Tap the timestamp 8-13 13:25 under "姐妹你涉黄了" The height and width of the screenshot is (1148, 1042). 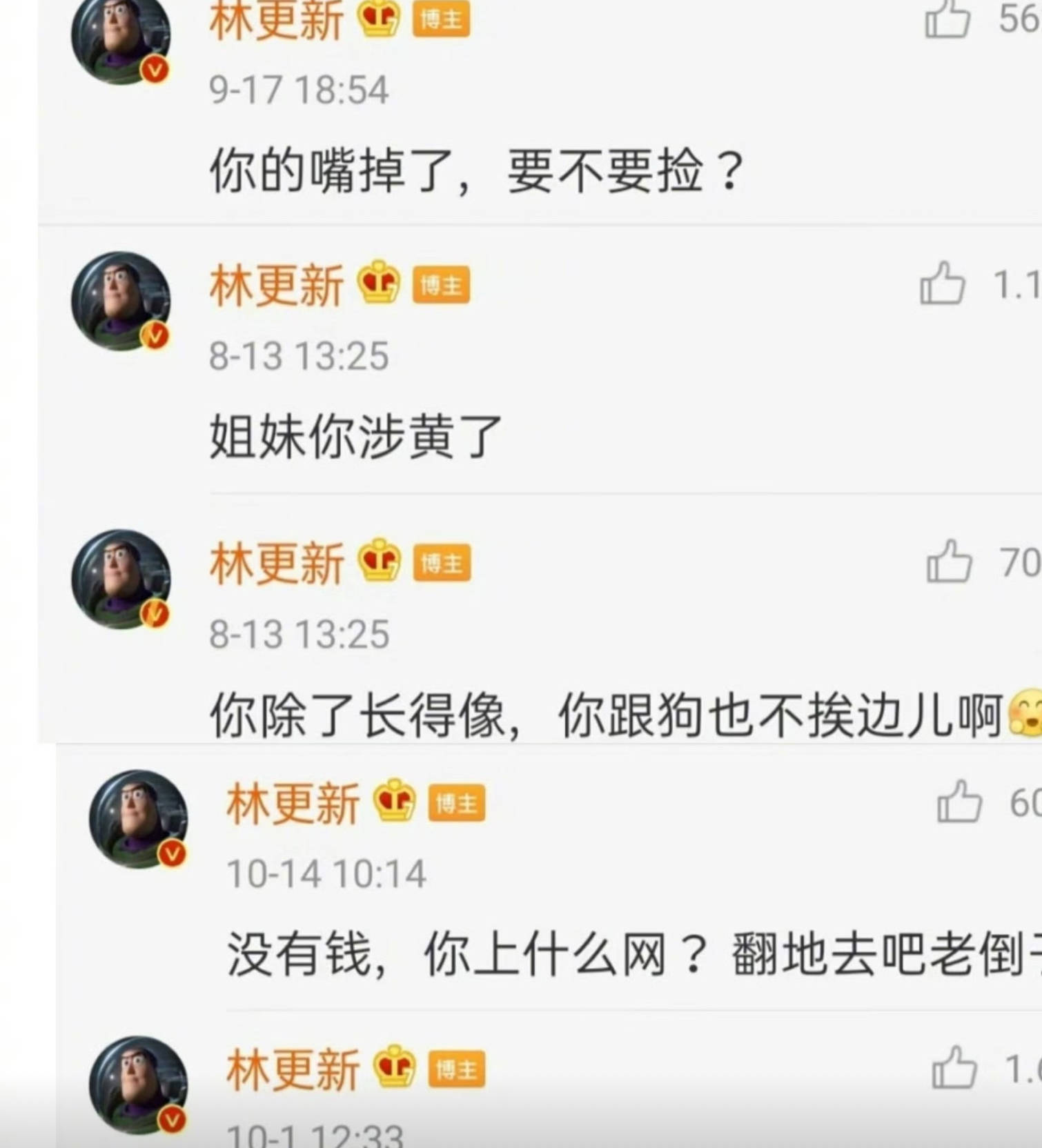(299, 356)
